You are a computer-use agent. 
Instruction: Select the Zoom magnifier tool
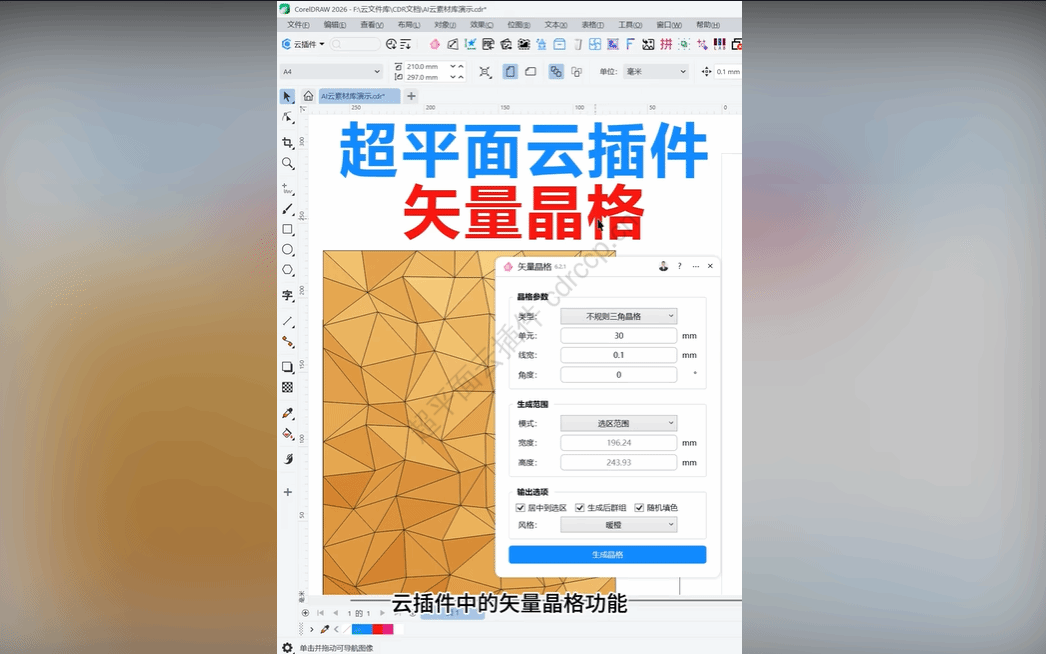click(288, 164)
